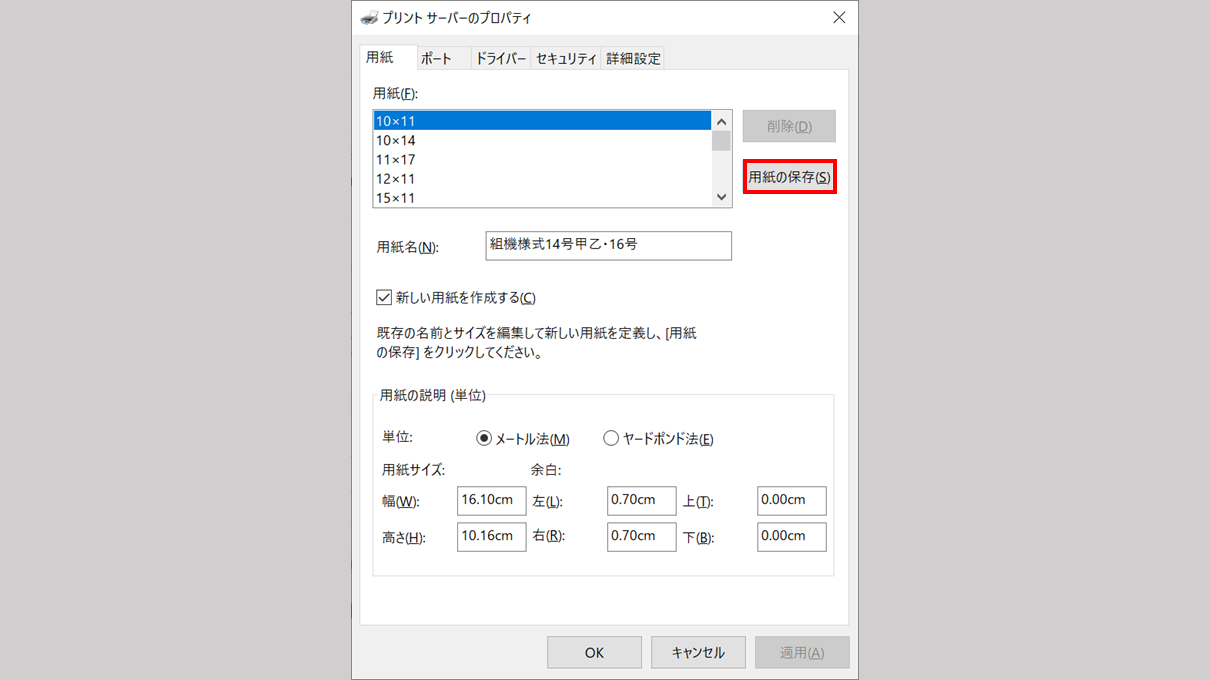Image resolution: width=1210 pixels, height=680 pixels.
Task: Click the 下(B) margin field
Action: pos(792,537)
